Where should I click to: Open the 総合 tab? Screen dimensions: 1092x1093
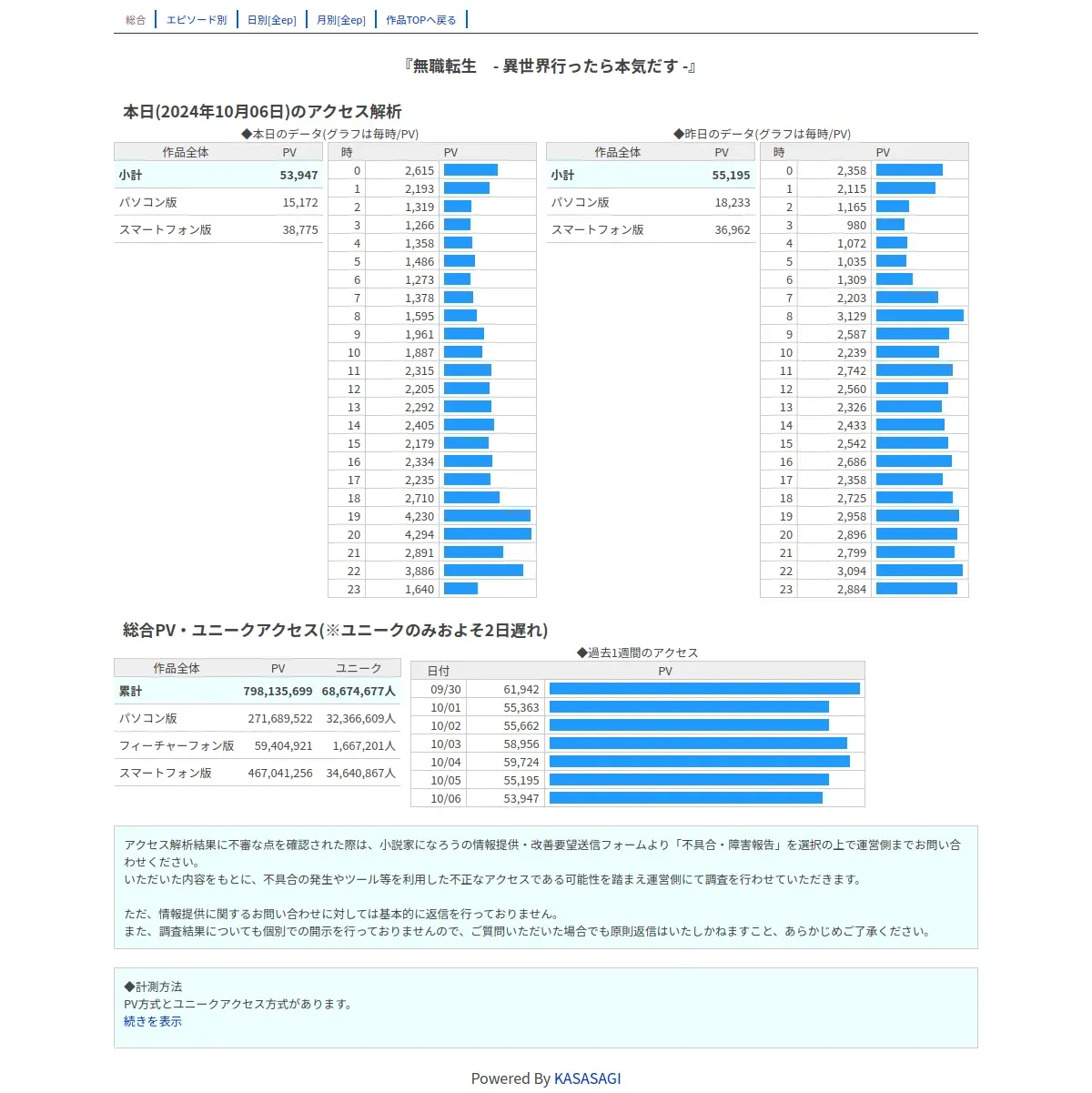136,20
